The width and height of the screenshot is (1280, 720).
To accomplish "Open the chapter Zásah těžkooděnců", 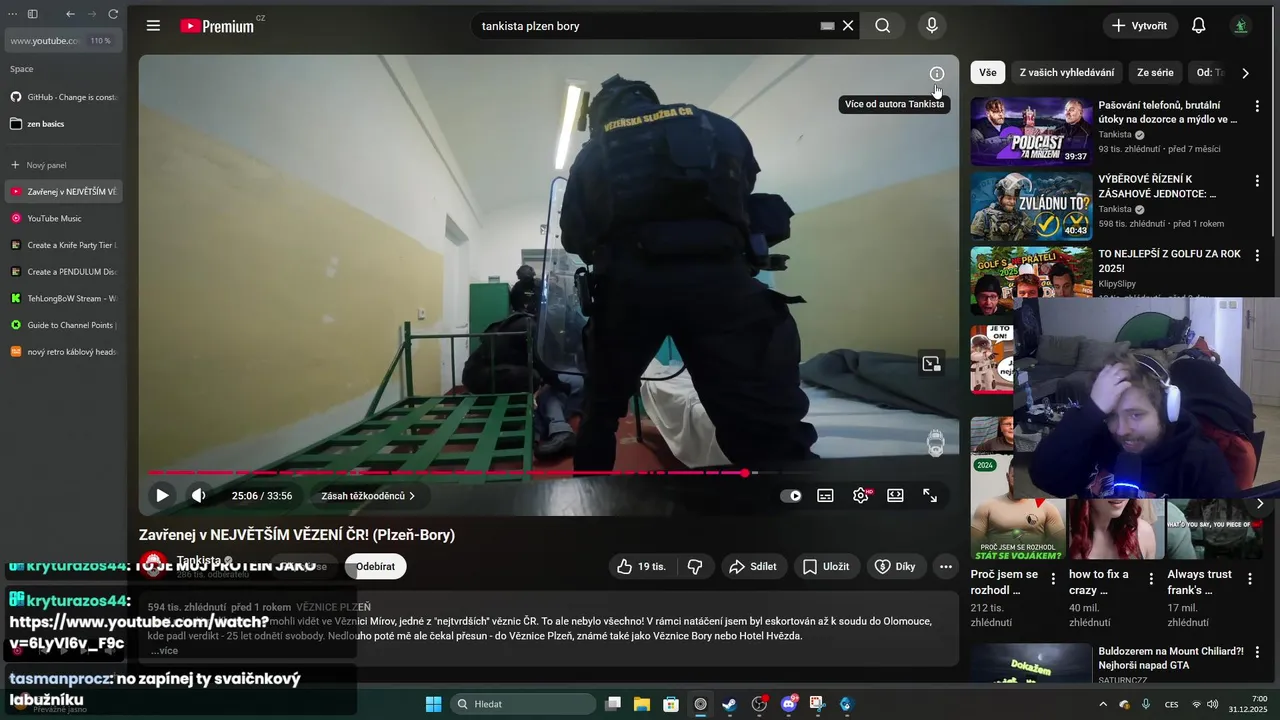I will [x=368, y=495].
